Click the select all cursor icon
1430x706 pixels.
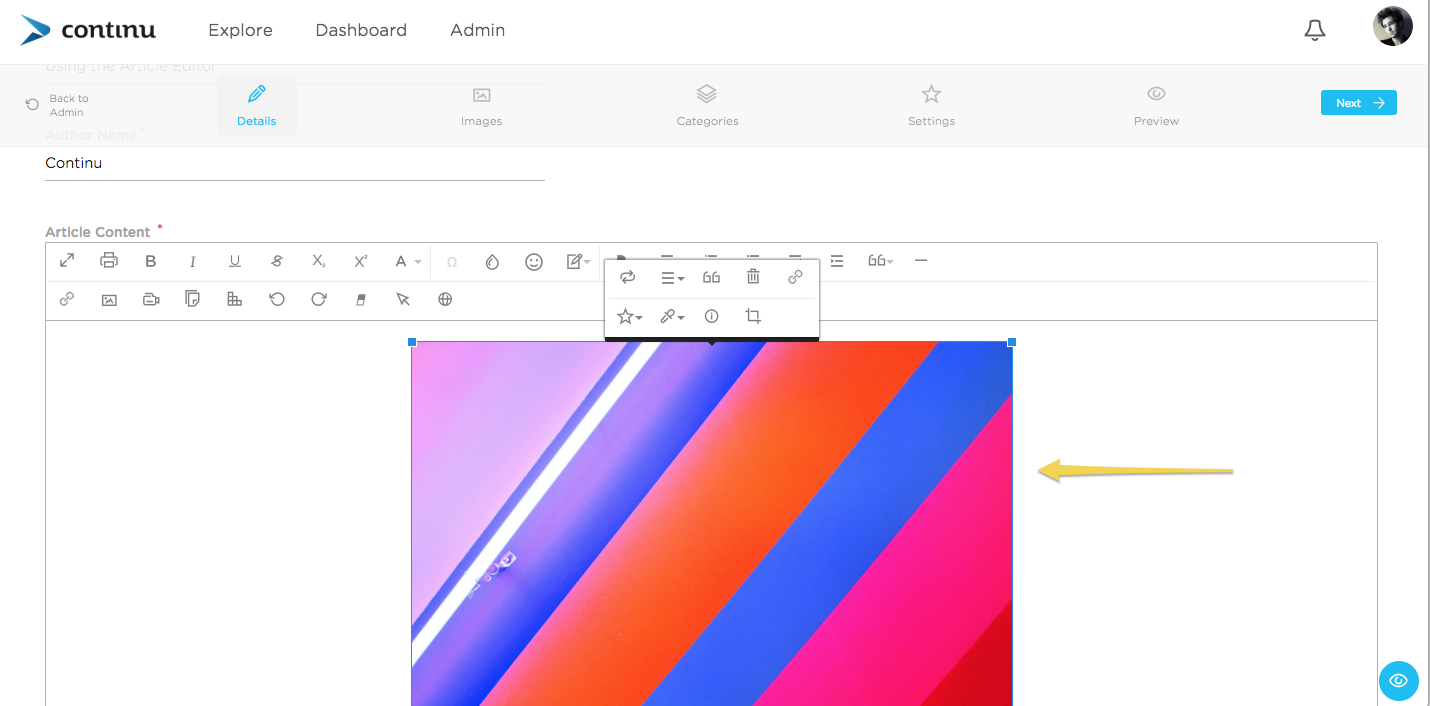tap(403, 299)
